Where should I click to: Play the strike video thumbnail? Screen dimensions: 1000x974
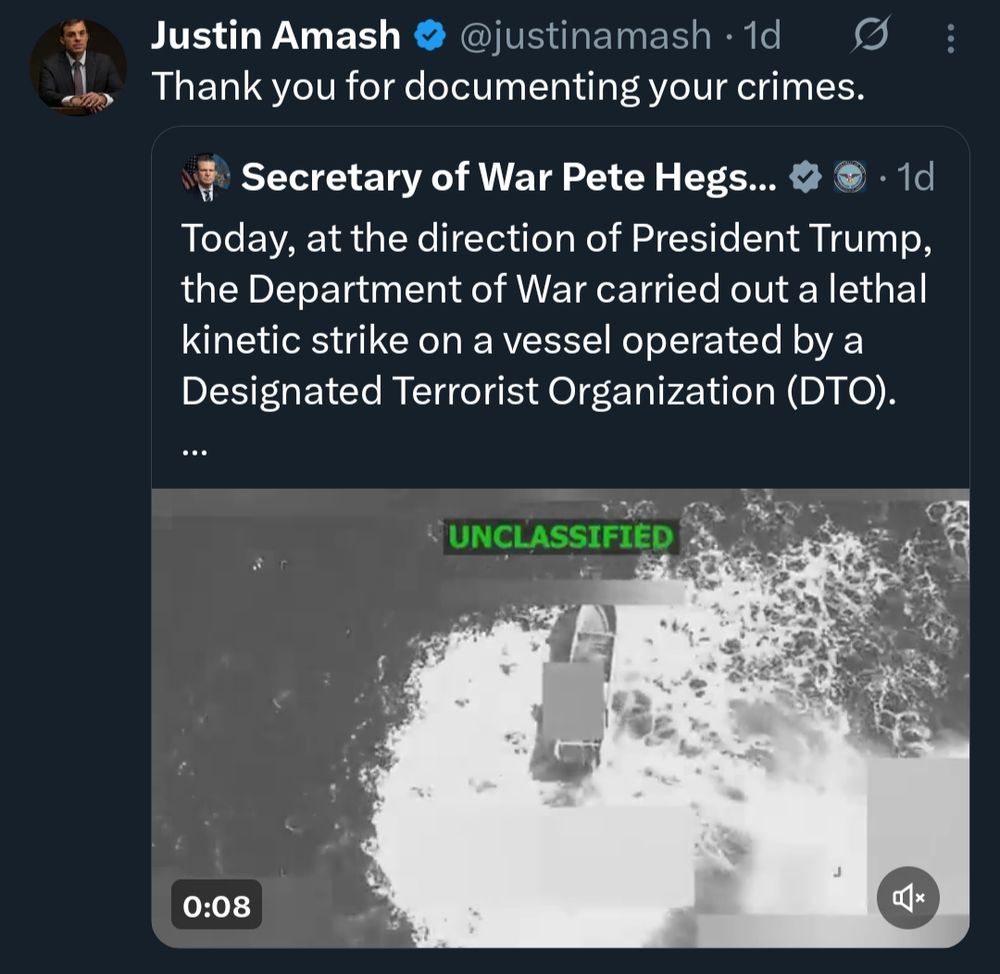tap(560, 716)
